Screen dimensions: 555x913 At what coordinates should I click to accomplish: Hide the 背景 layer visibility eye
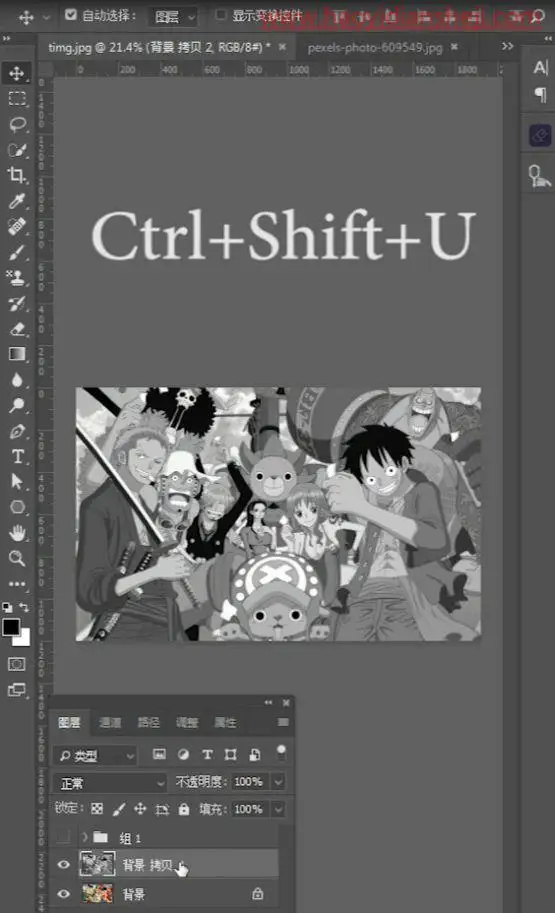pos(63,894)
